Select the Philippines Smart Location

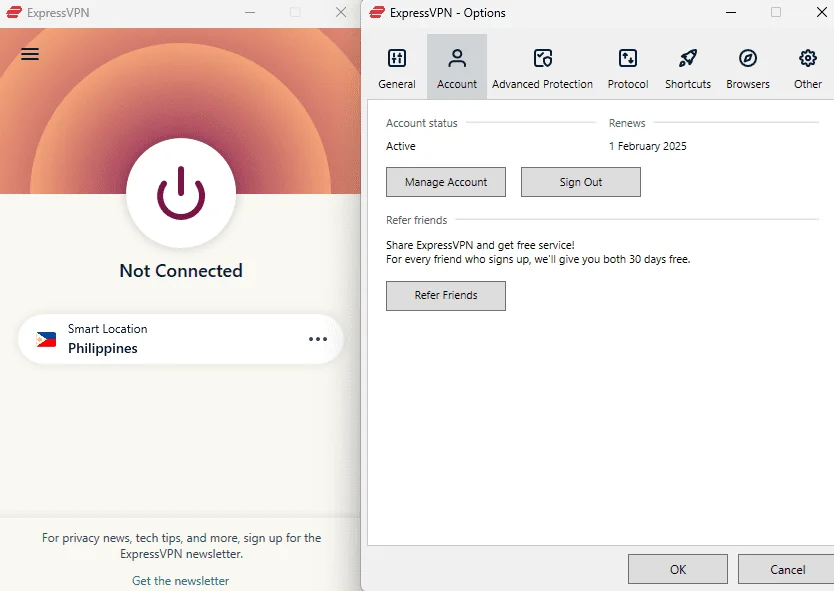point(181,339)
